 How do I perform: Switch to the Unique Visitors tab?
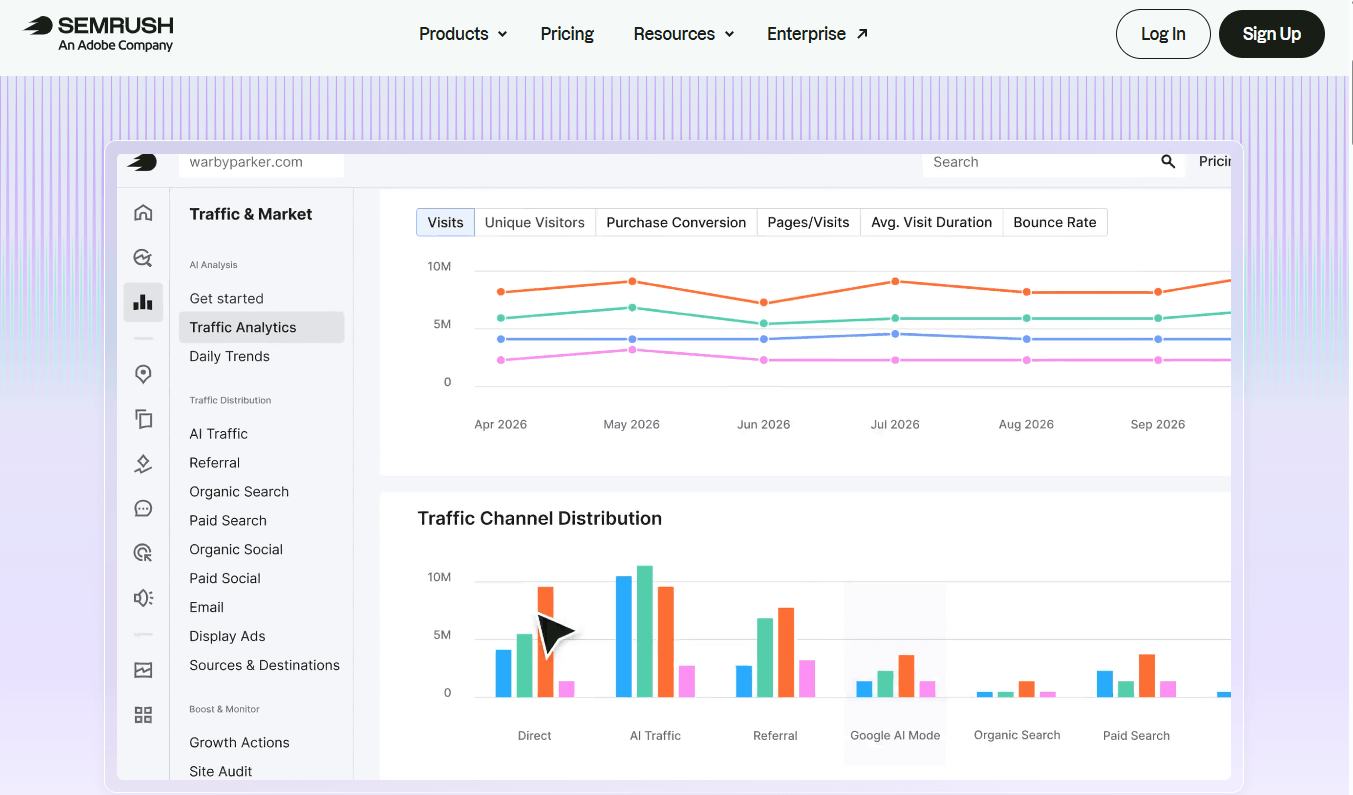click(x=535, y=222)
